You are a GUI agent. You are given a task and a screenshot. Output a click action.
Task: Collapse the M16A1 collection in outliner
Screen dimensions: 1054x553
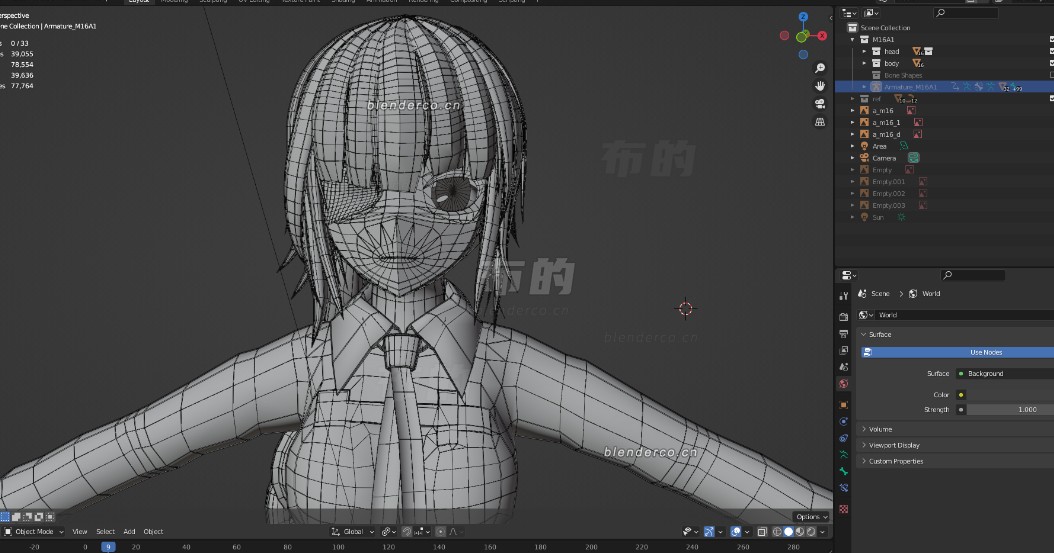coord(853,40)
